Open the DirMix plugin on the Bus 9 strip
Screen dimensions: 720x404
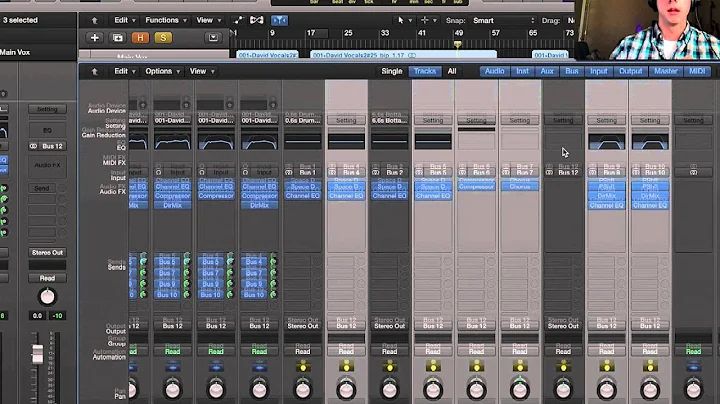[607, 196]
